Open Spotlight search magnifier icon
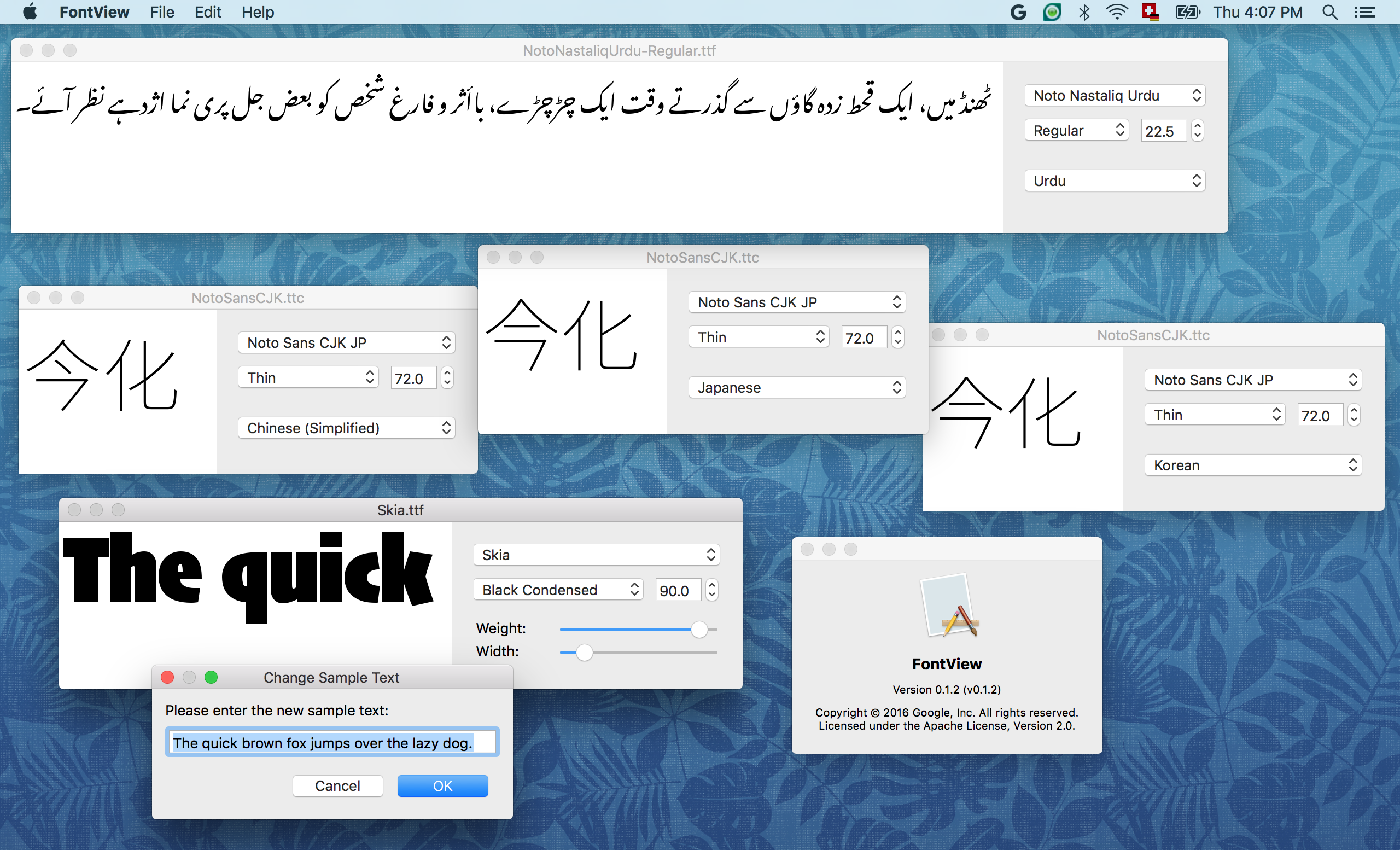Image resolution: width=1400 pixels, height=850 pixels. coord(1329,12)
